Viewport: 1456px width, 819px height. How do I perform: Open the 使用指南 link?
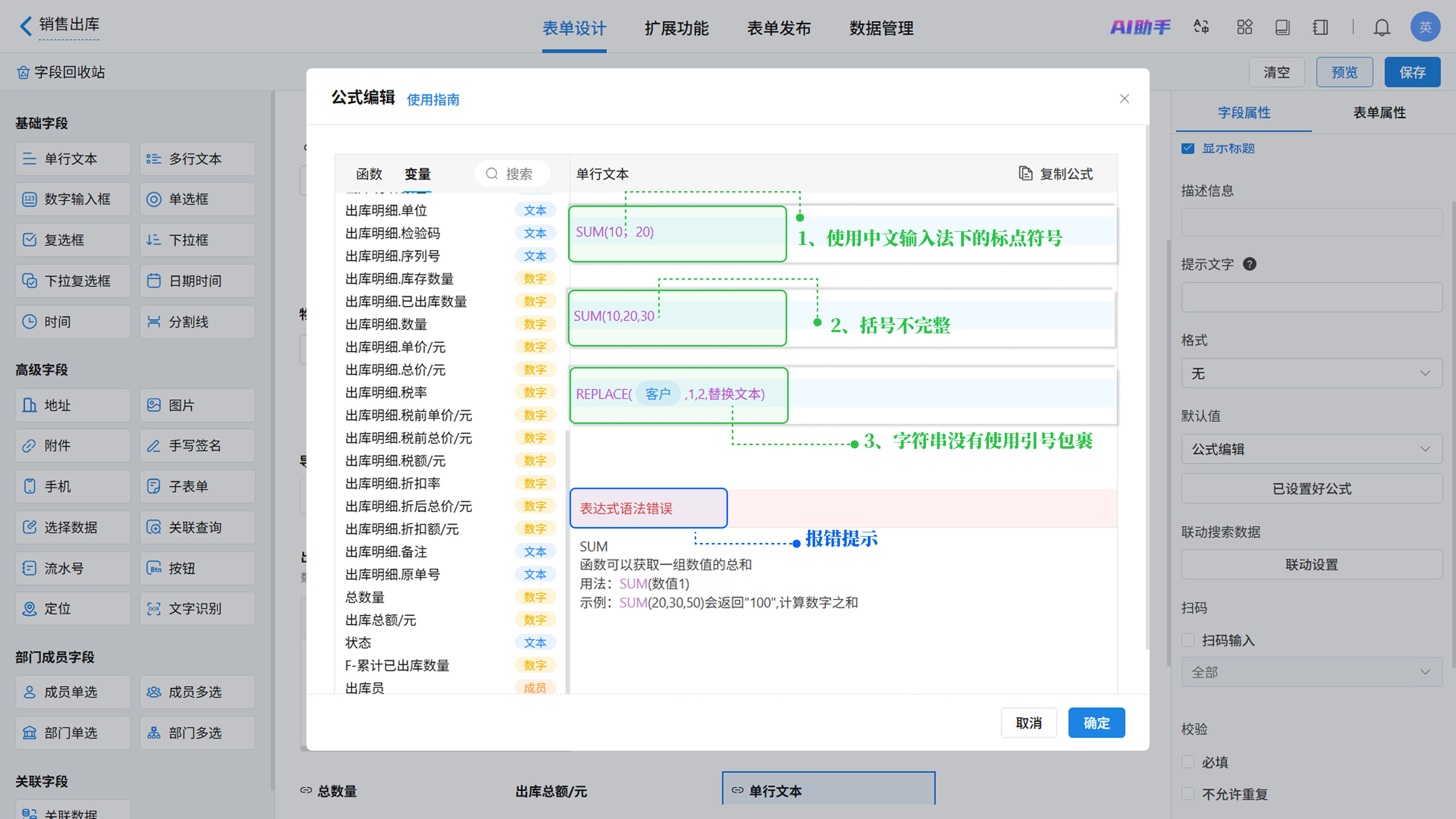tap(433, 100)
